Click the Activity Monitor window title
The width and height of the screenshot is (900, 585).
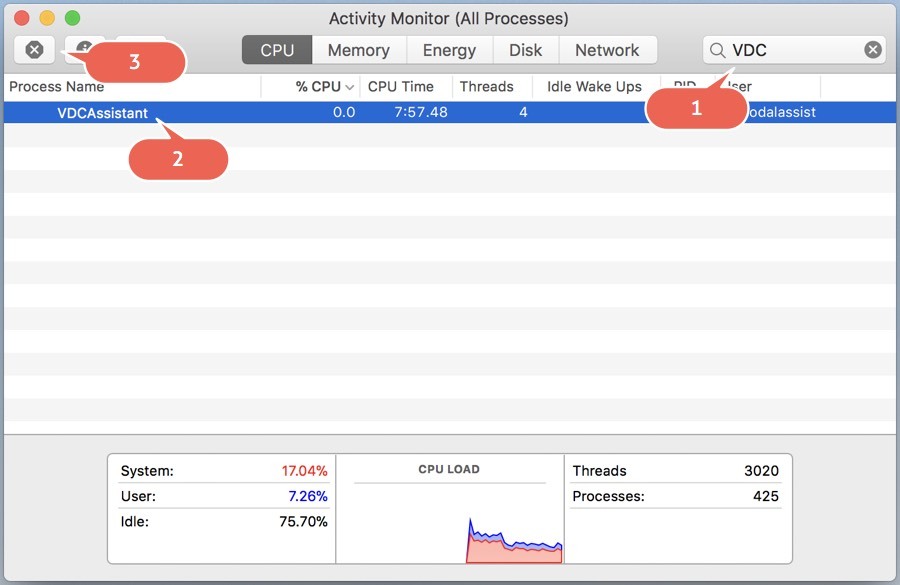448,18
